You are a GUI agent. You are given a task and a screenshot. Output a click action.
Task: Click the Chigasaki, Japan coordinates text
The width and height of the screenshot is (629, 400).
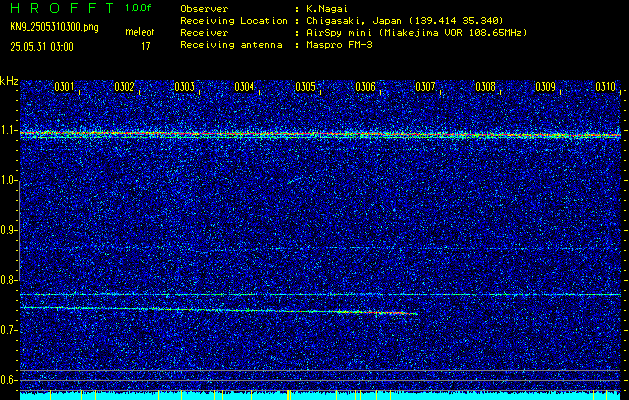(405, 20)
